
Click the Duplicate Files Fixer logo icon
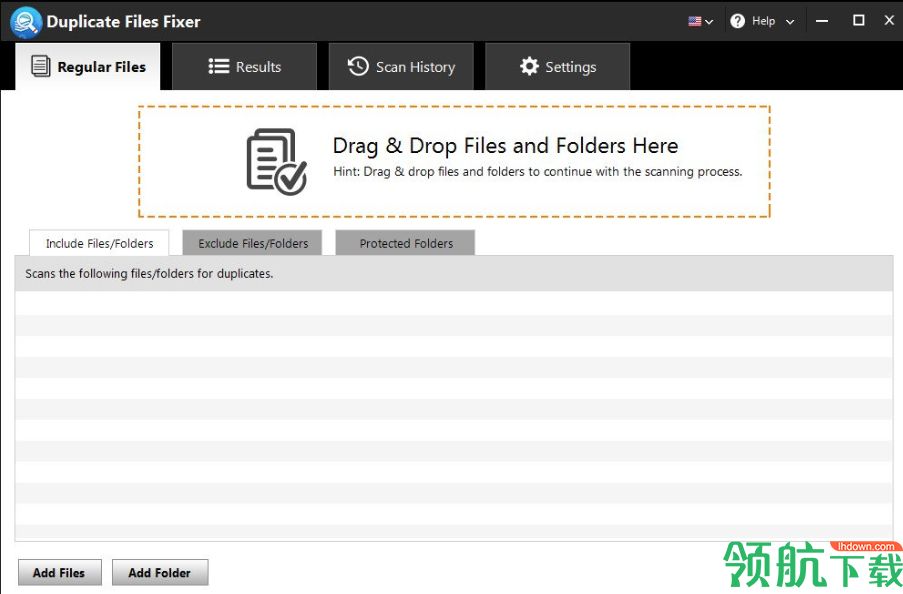pyautogui.click(x=25, y=21)
